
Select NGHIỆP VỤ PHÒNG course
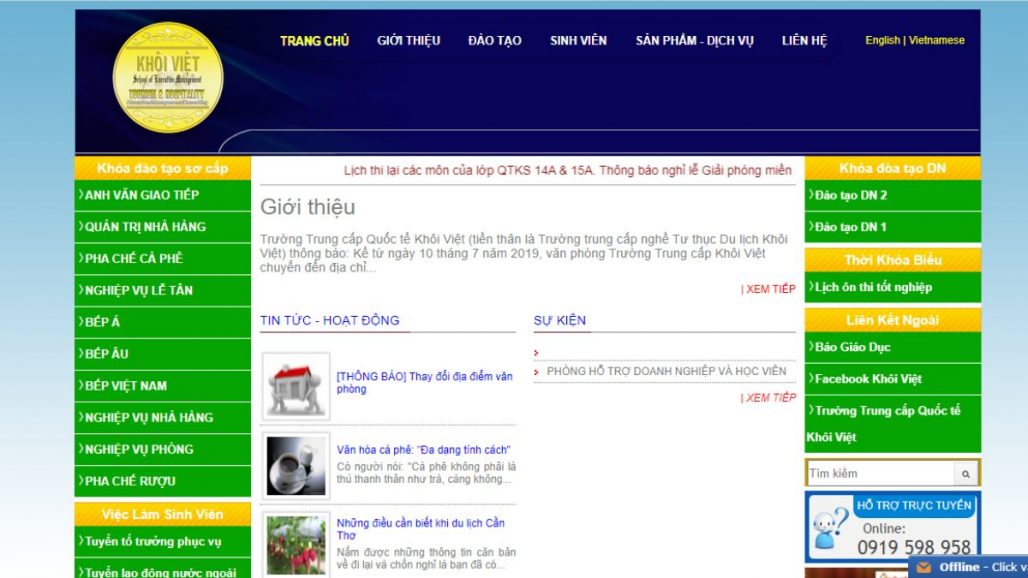[x=163, y=450]
